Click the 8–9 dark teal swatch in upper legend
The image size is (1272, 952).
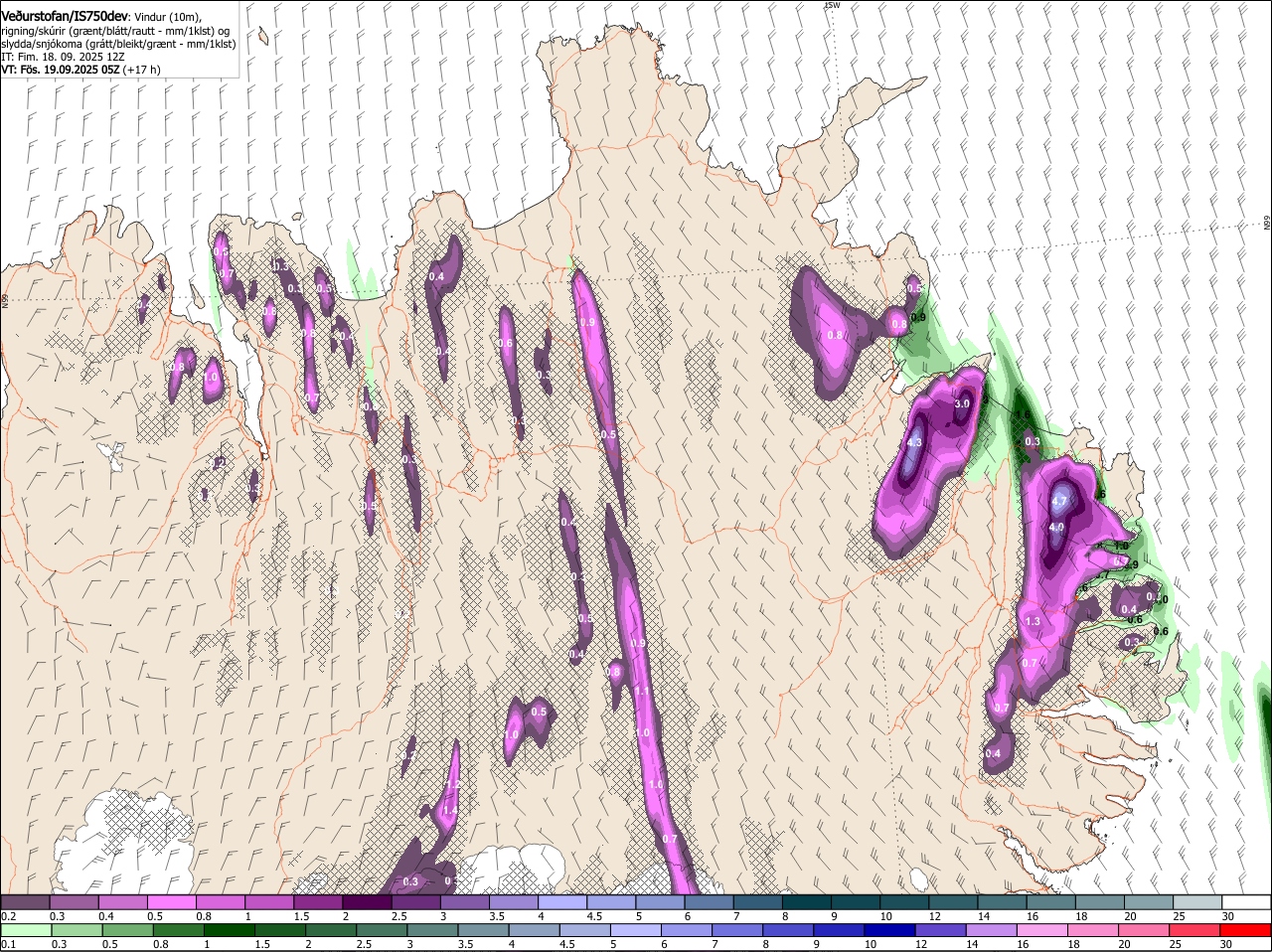pyautogui.click(x=808, y=902)
